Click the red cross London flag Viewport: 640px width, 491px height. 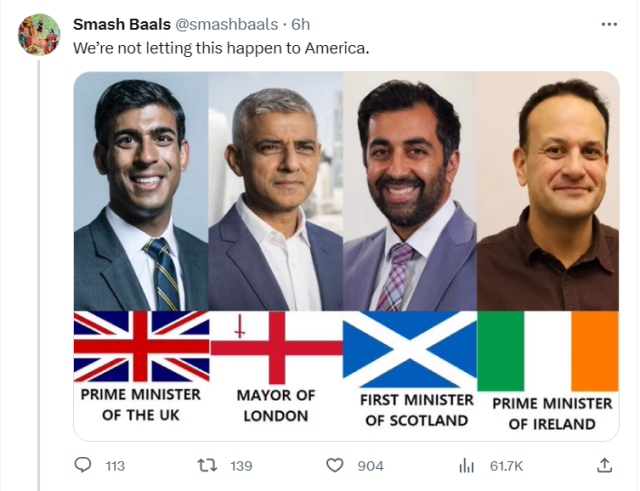coord(276,346)
